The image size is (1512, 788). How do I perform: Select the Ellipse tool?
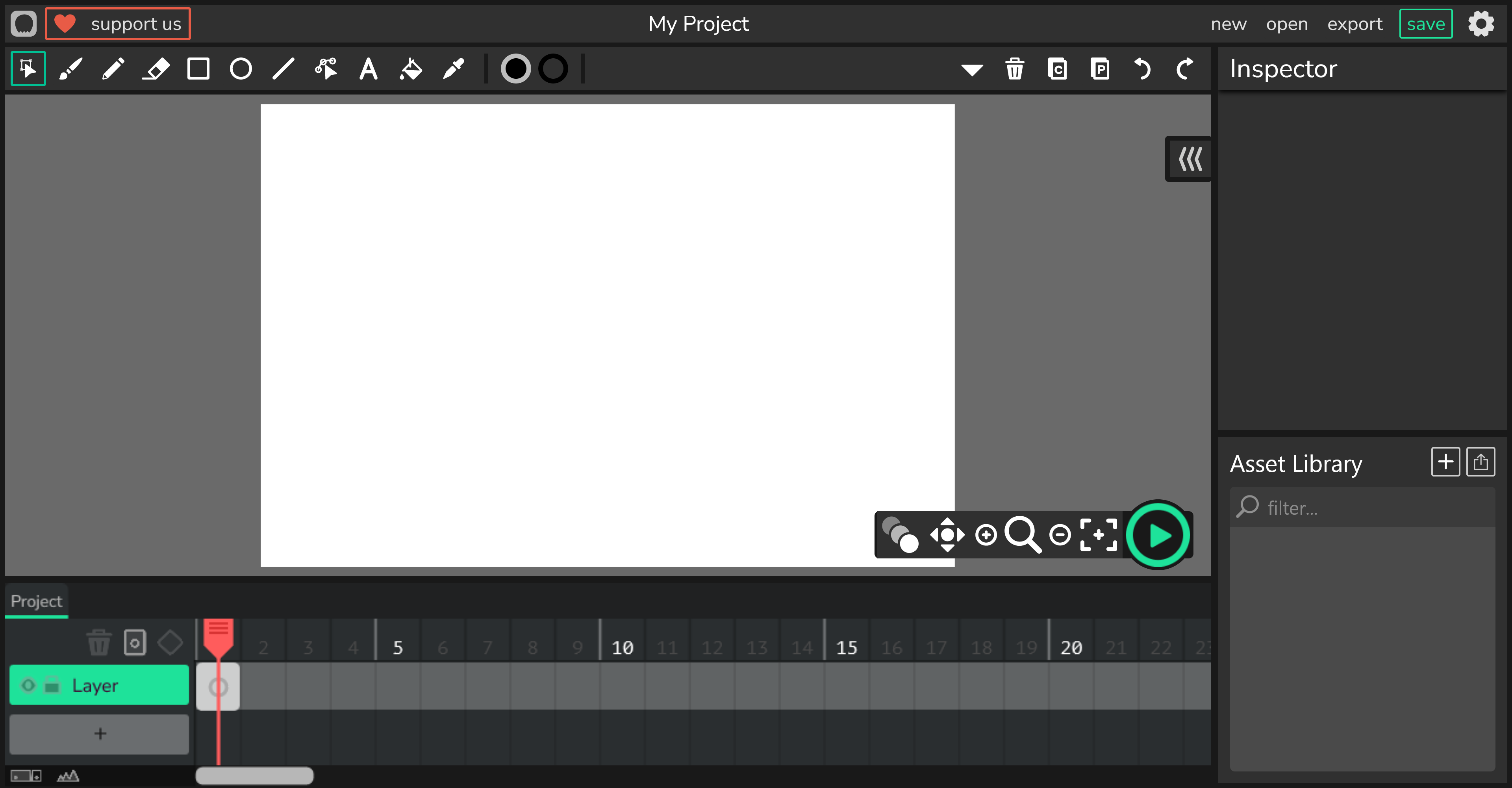click(x=241, y=69)
